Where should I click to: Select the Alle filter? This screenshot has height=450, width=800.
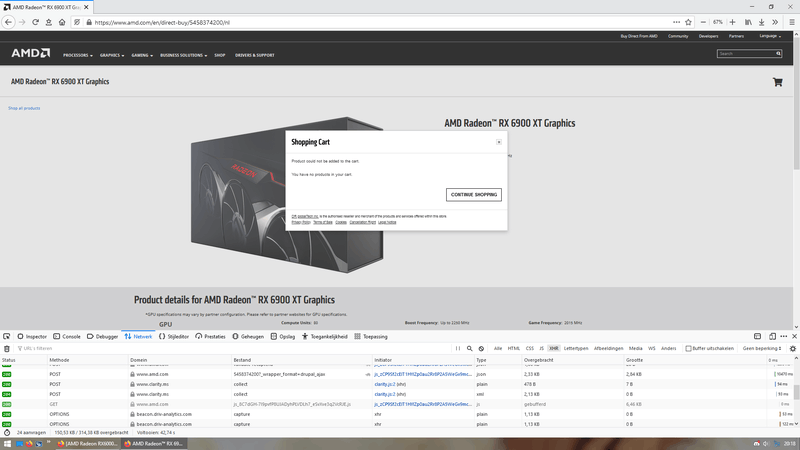(498, 348)
